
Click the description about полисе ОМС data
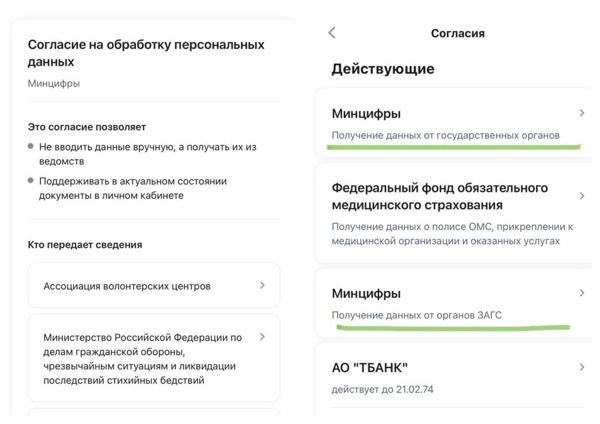click(x=451, y=234)
